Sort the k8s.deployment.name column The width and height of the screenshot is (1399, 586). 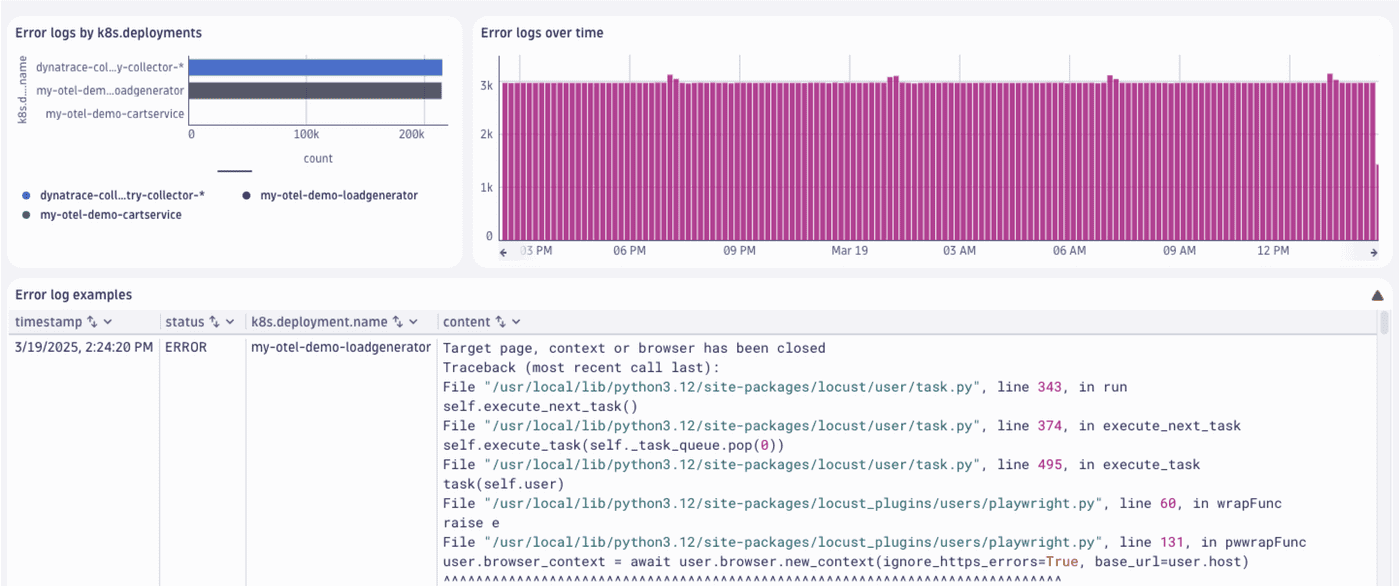click(398, 321)
